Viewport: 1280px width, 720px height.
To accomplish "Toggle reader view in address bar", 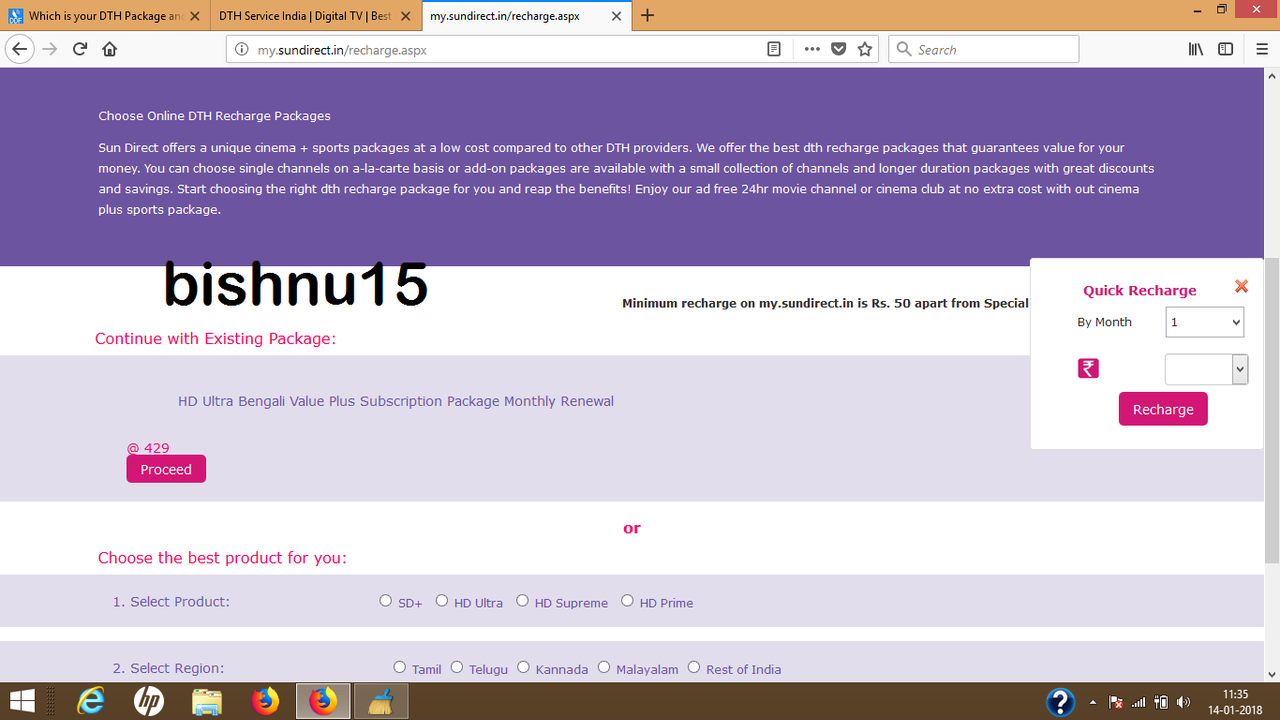I will tap(774, 49).
